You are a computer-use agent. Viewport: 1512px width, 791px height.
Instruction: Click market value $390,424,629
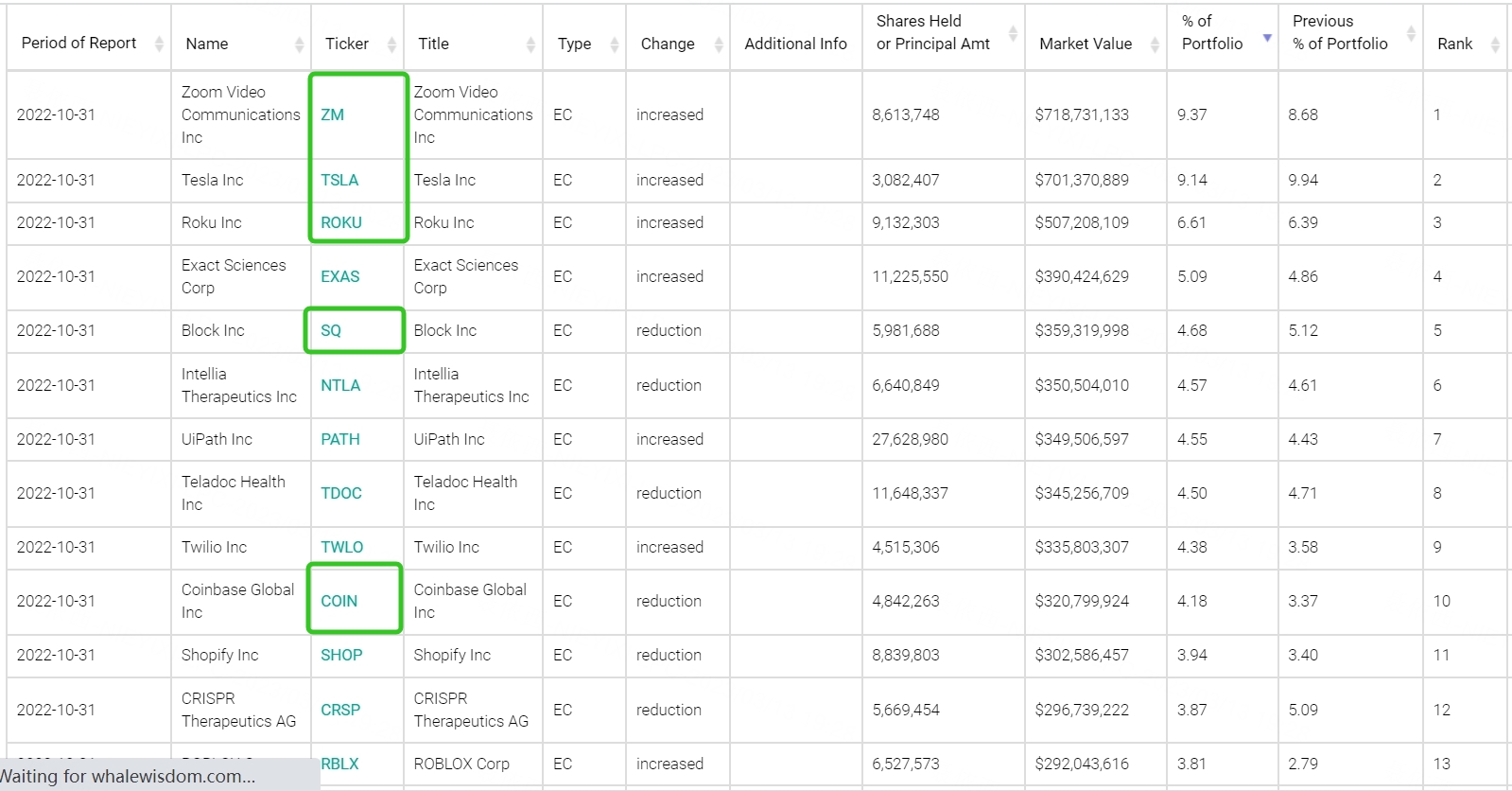1083,276
